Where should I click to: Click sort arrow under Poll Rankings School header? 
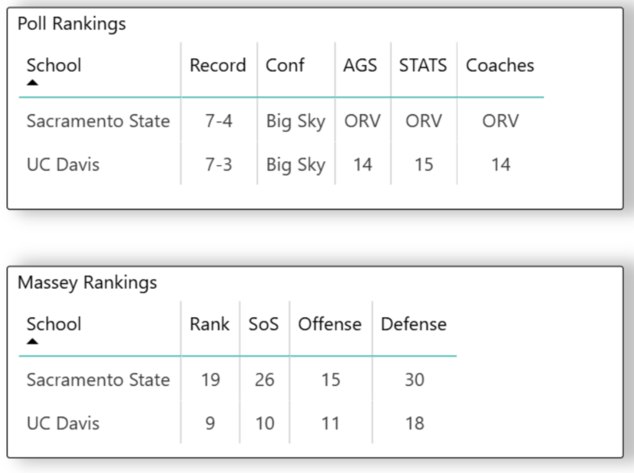(x=33, y=83)
